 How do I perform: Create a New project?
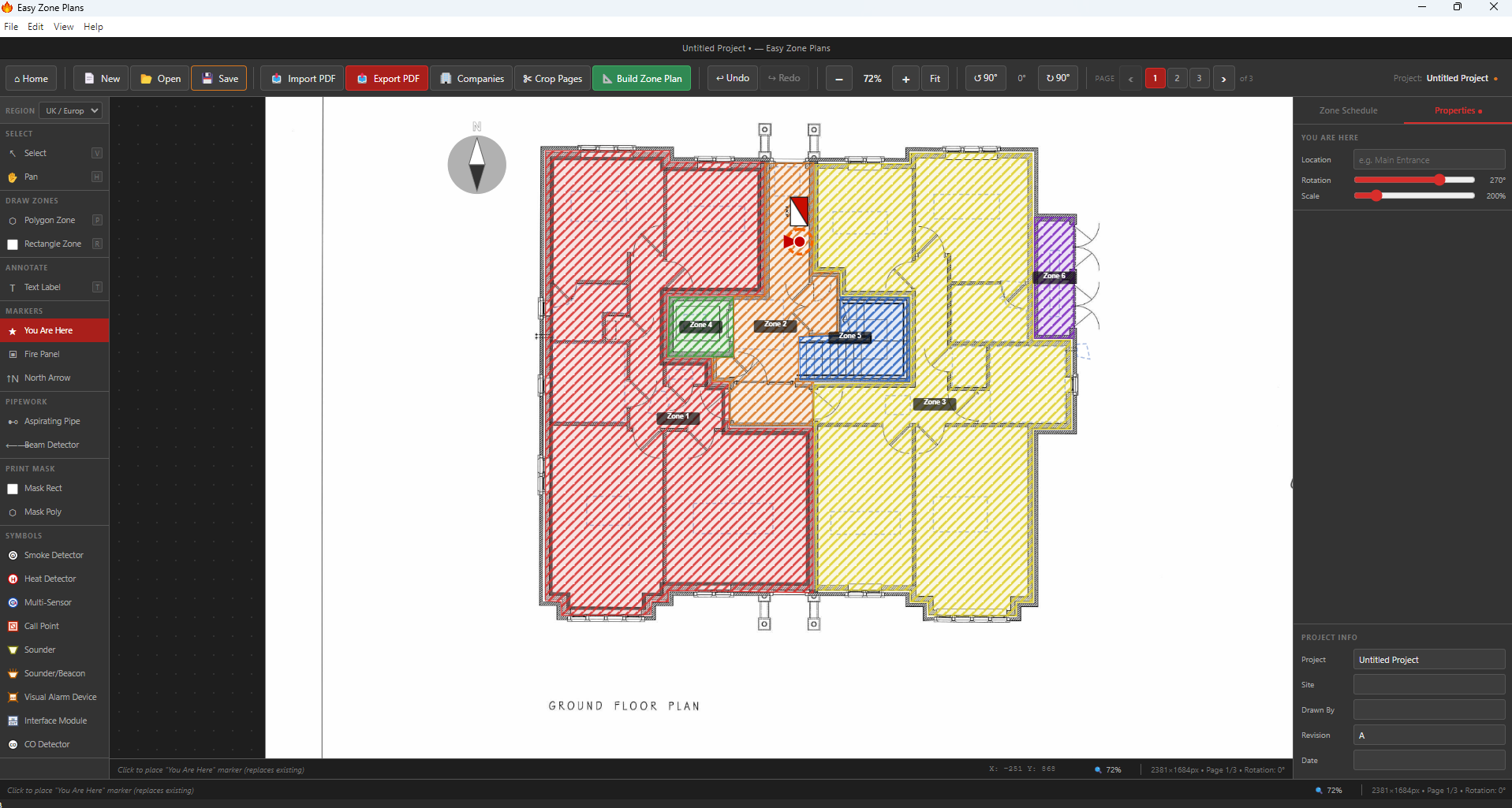click(102, 78)
